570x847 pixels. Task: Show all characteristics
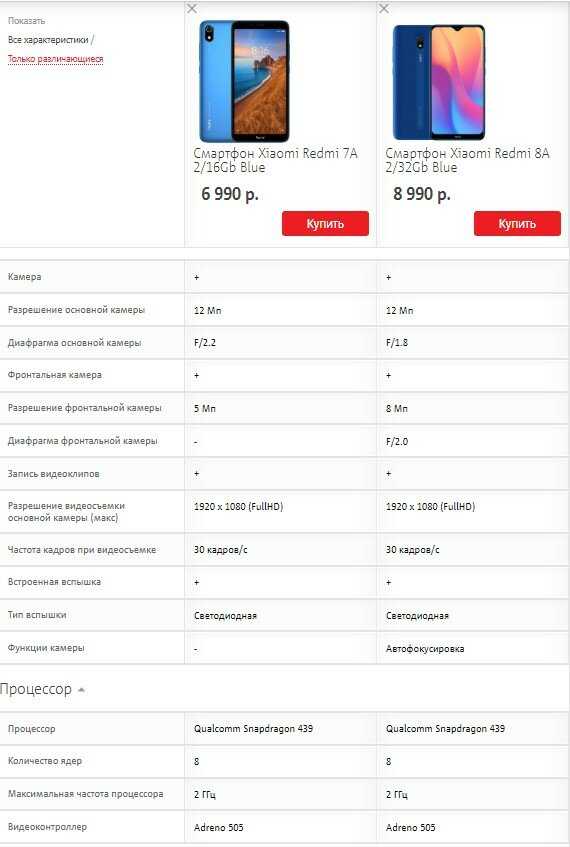coord(48,39)
